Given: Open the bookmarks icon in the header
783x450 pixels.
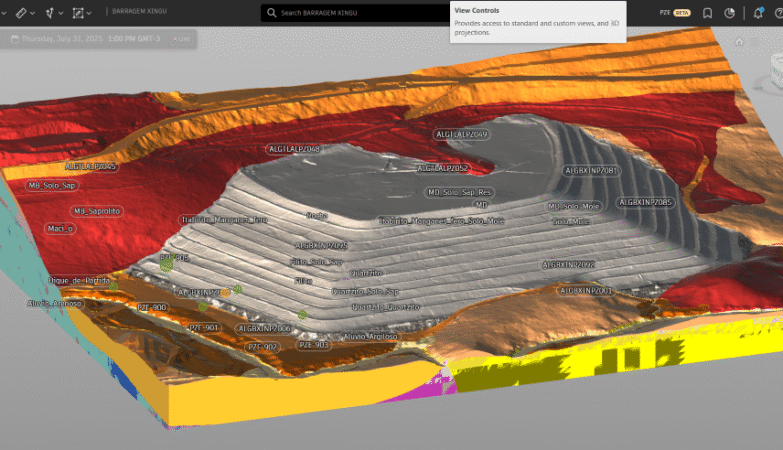Looking at the screenshot, I should [708, 13].
